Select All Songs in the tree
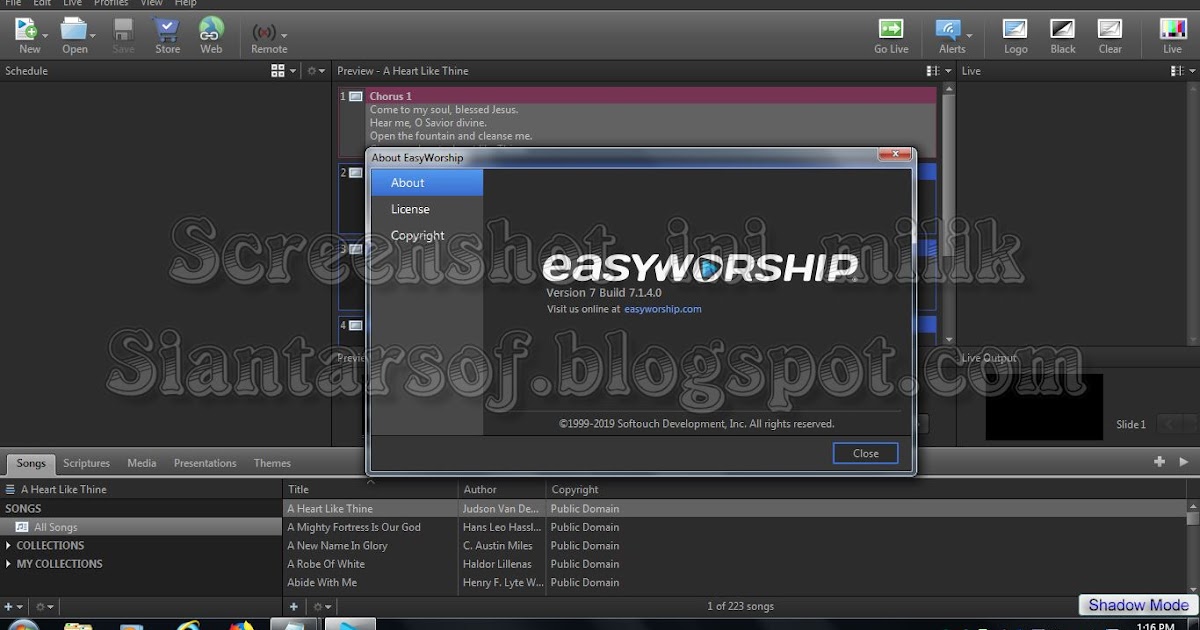 [x=141, y=527]
